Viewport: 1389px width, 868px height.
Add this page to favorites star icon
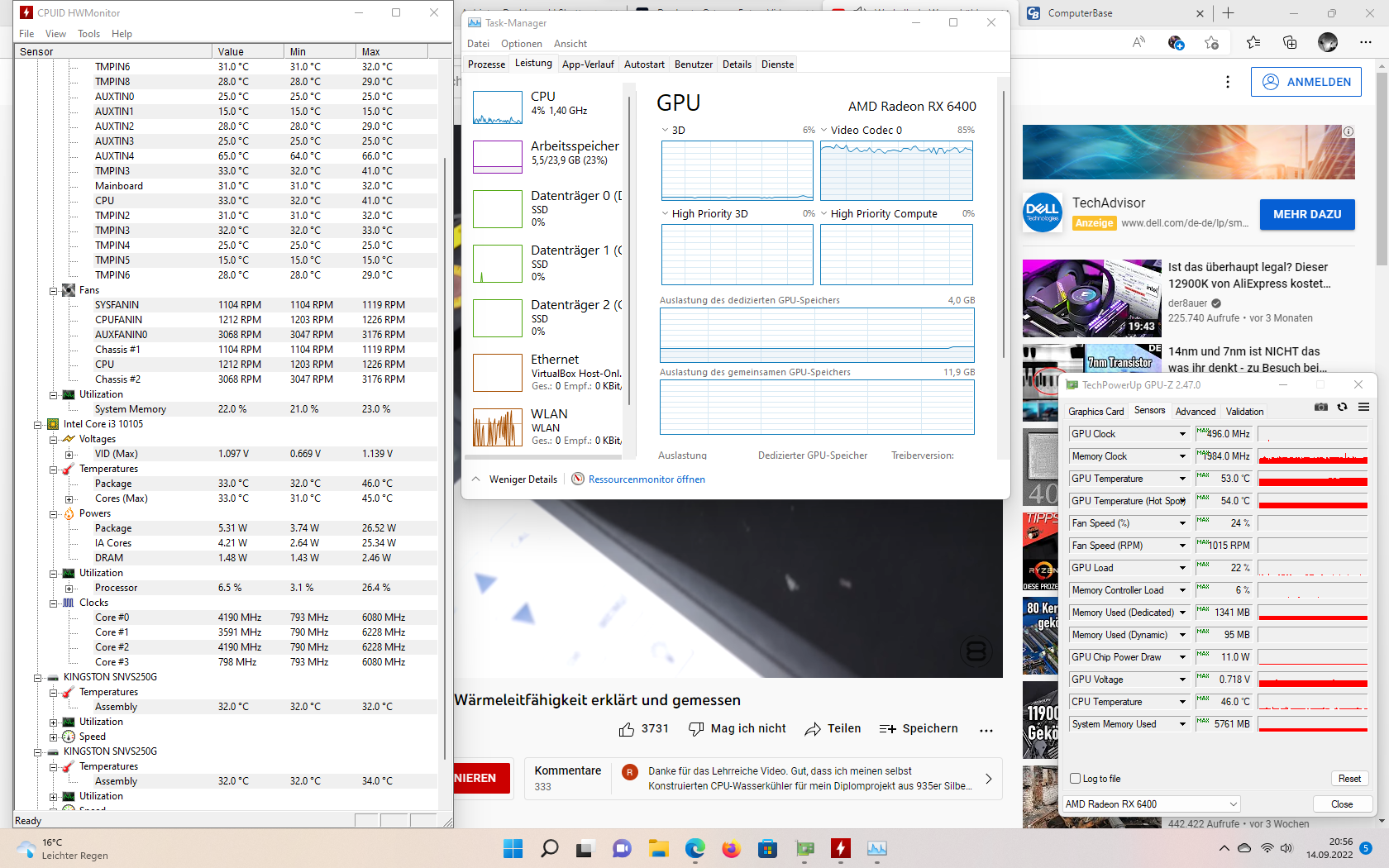tap(1211, 42)
